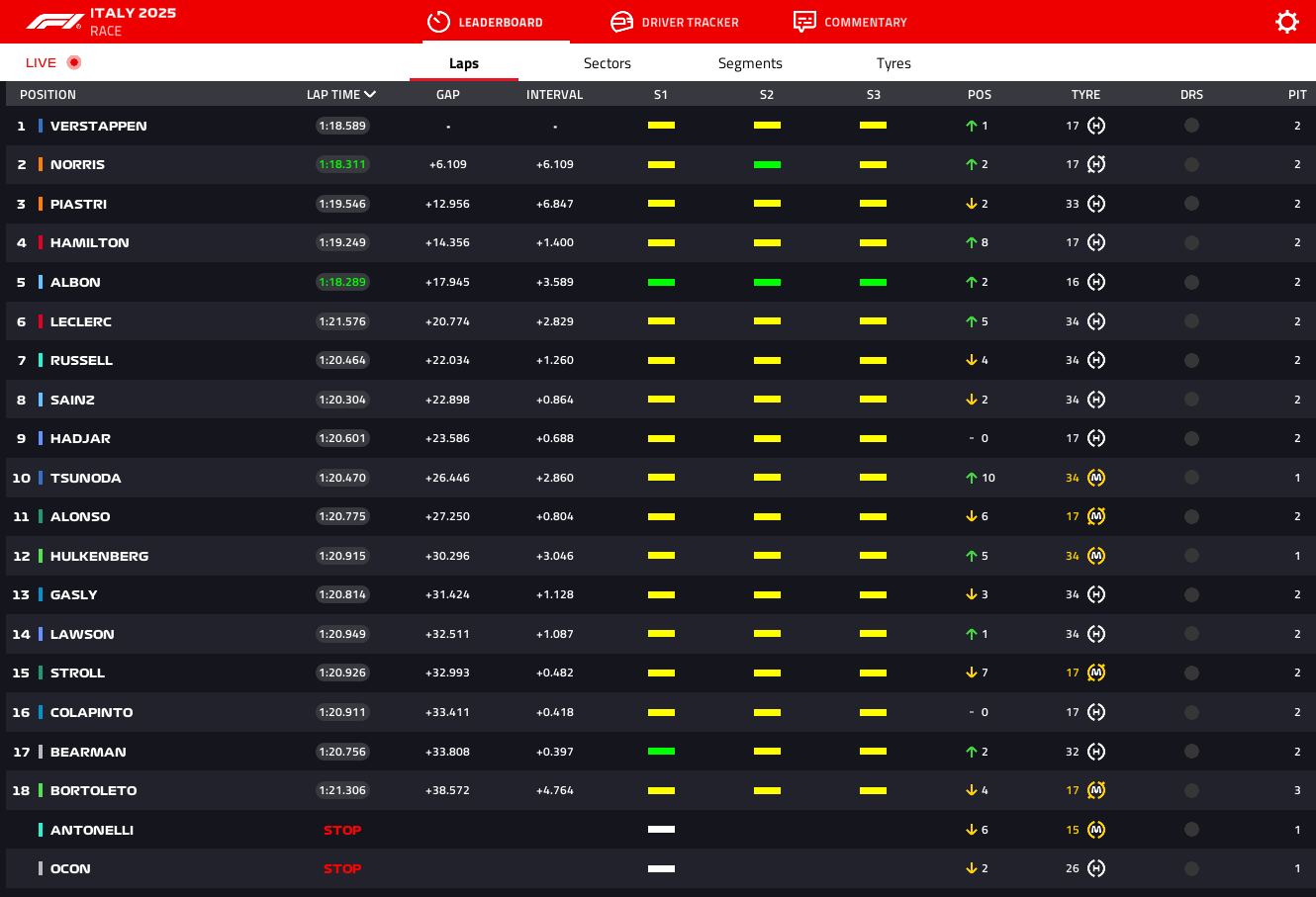This screenshot has height=897, width=1316.
Task: Click the DRS indicator dot for Verstappen
Action: [1191, 126]
